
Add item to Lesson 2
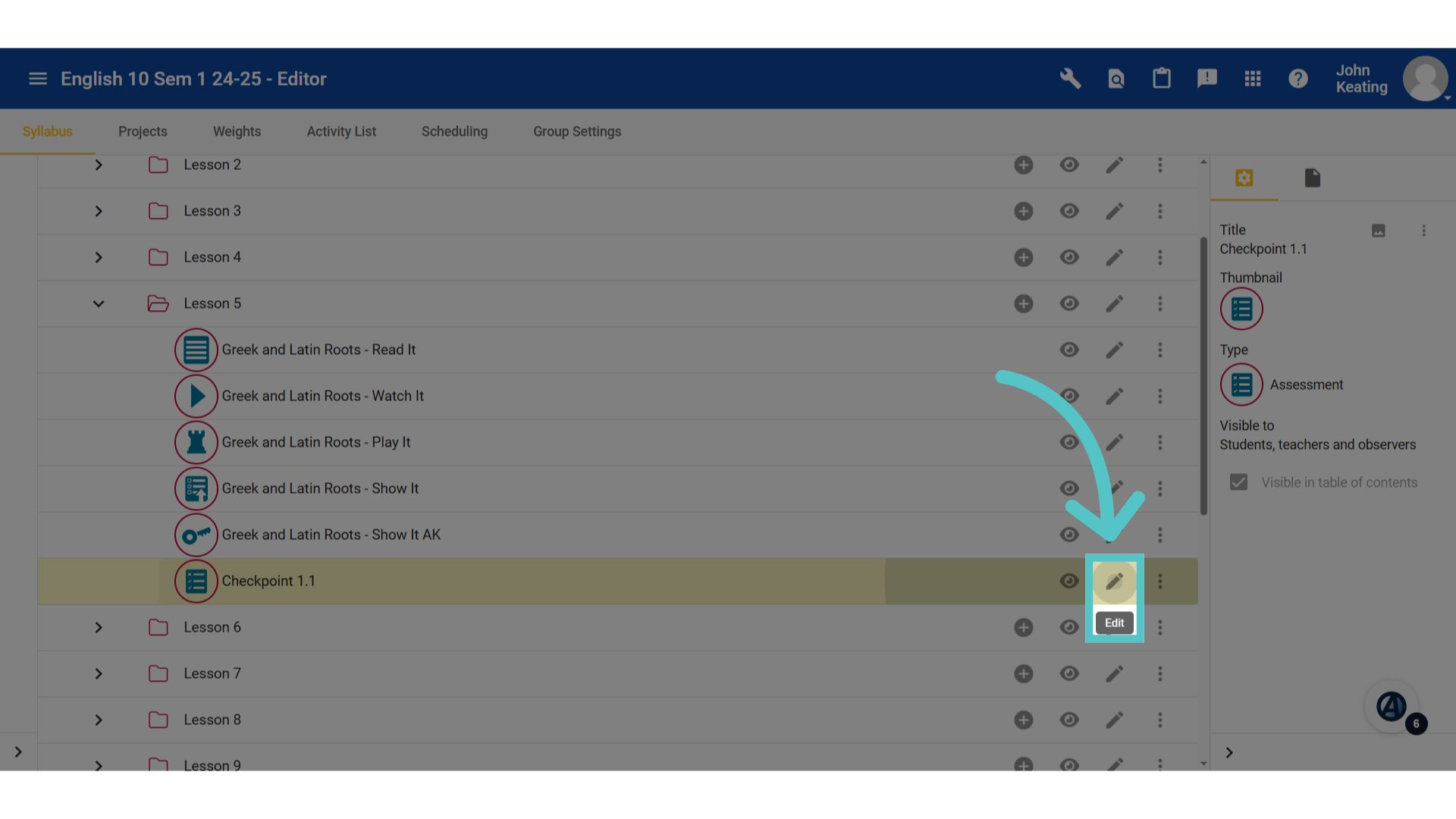[x=1024, y=165]
